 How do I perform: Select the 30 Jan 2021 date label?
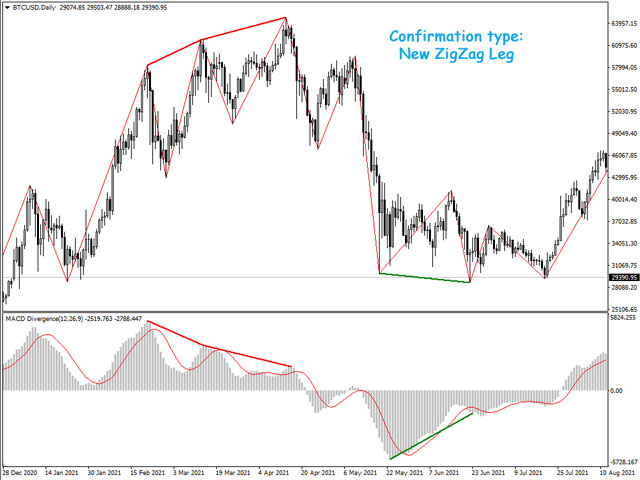click(x=104, y=473)
